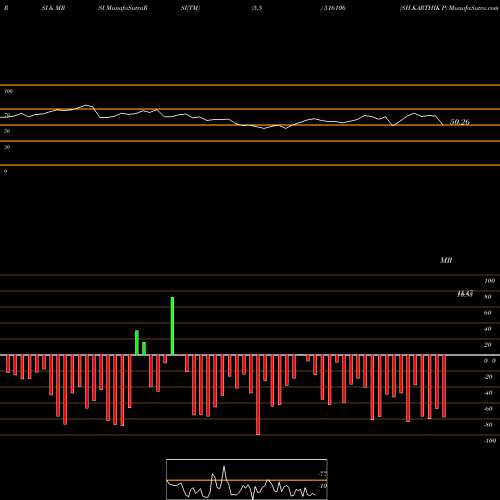Click the 100 label on the RSI axis
The width and height of the screenshot is (500, 500).
(x=8, y=91)
